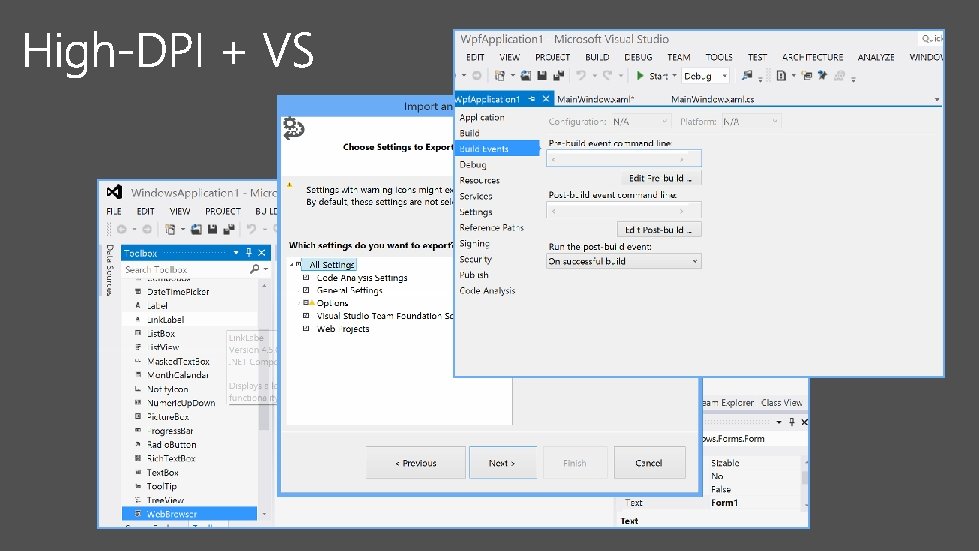979x551 pixels.
Task: Click New Project icon in WpfApplication1 toolbar
Action: click(499, 76)
